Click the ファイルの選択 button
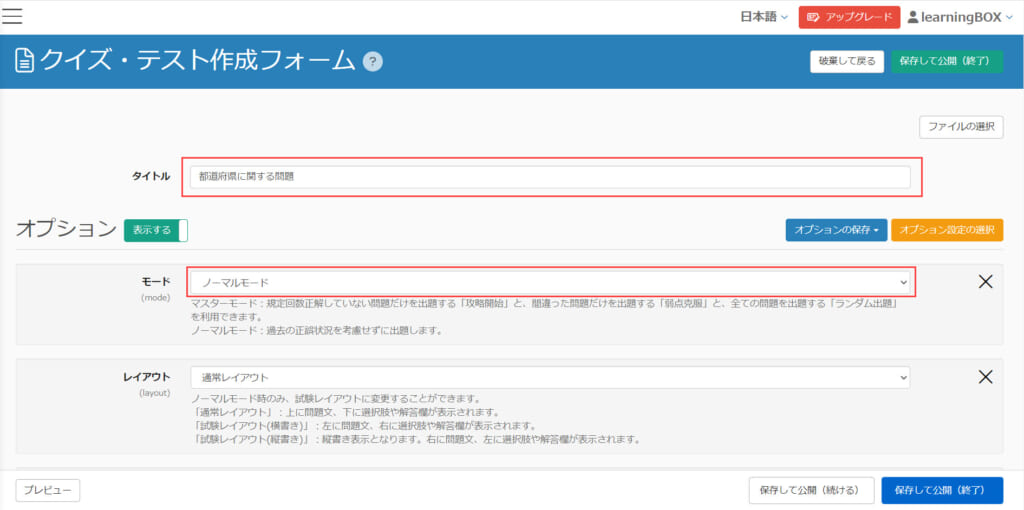 pyautogui.click(x=960, y=127)
